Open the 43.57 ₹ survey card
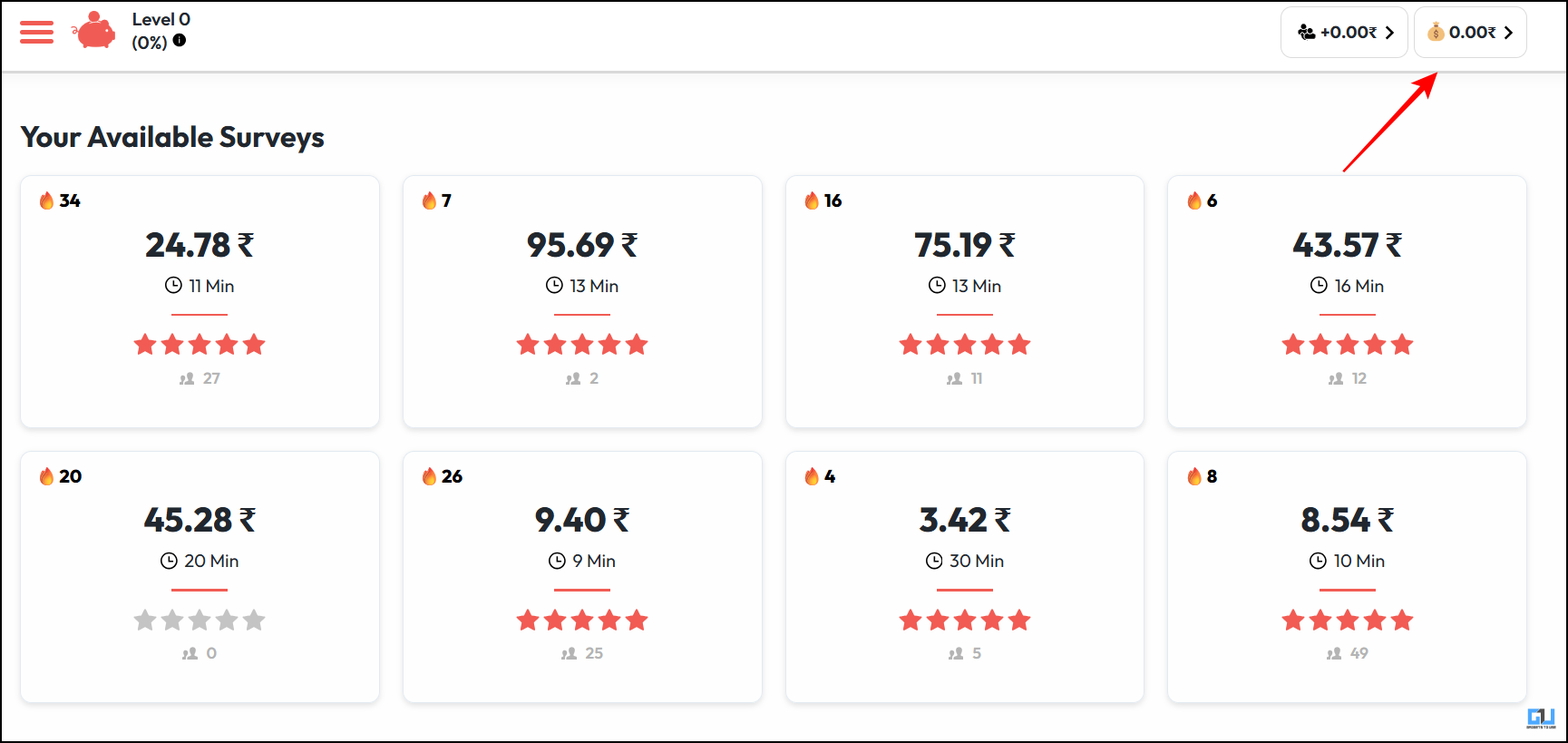The width and height of the screenshot is (1568, 743). pyautogui.click(x=1347, y=301)
